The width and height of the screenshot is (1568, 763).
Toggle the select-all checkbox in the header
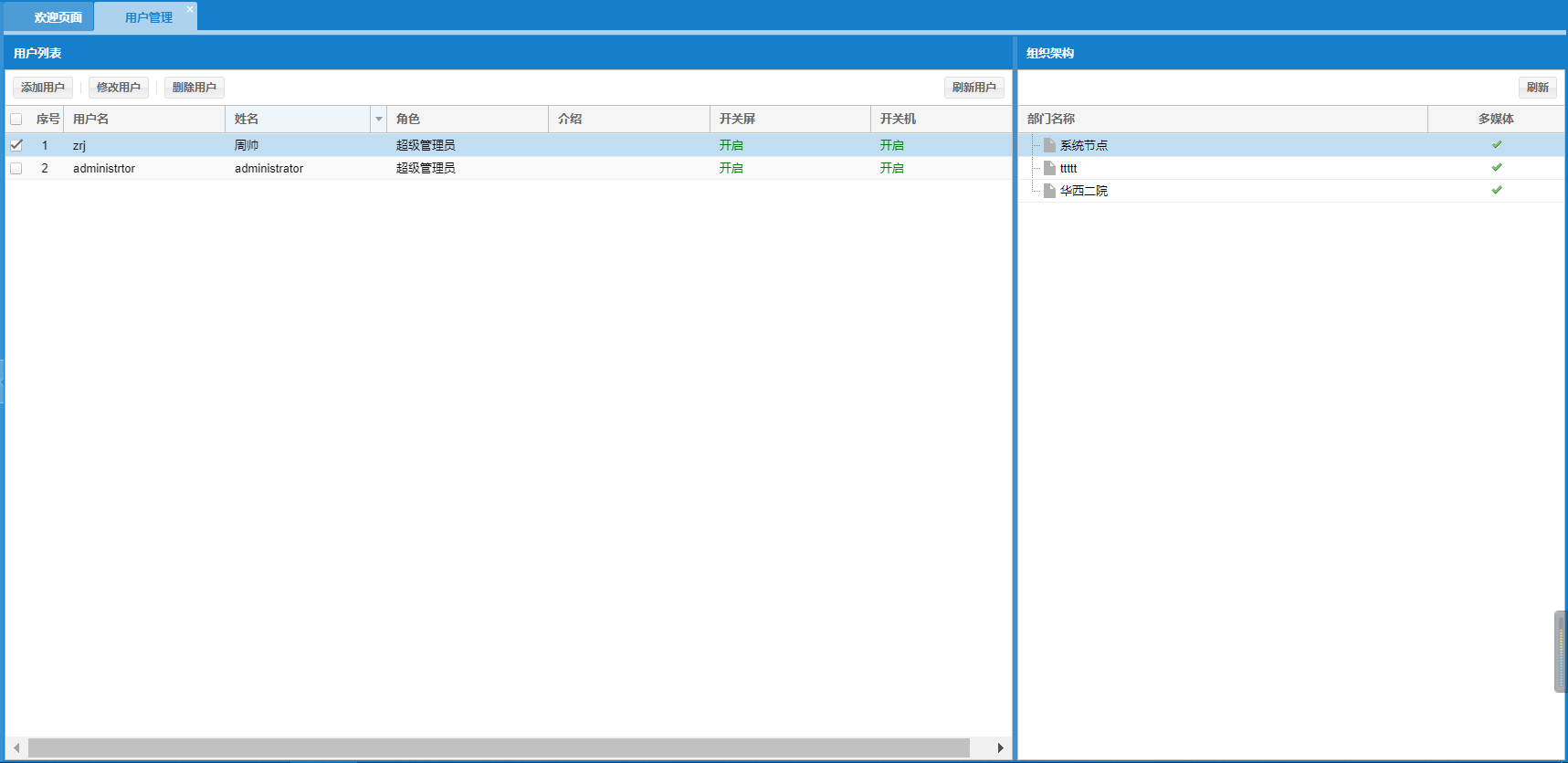16,120
